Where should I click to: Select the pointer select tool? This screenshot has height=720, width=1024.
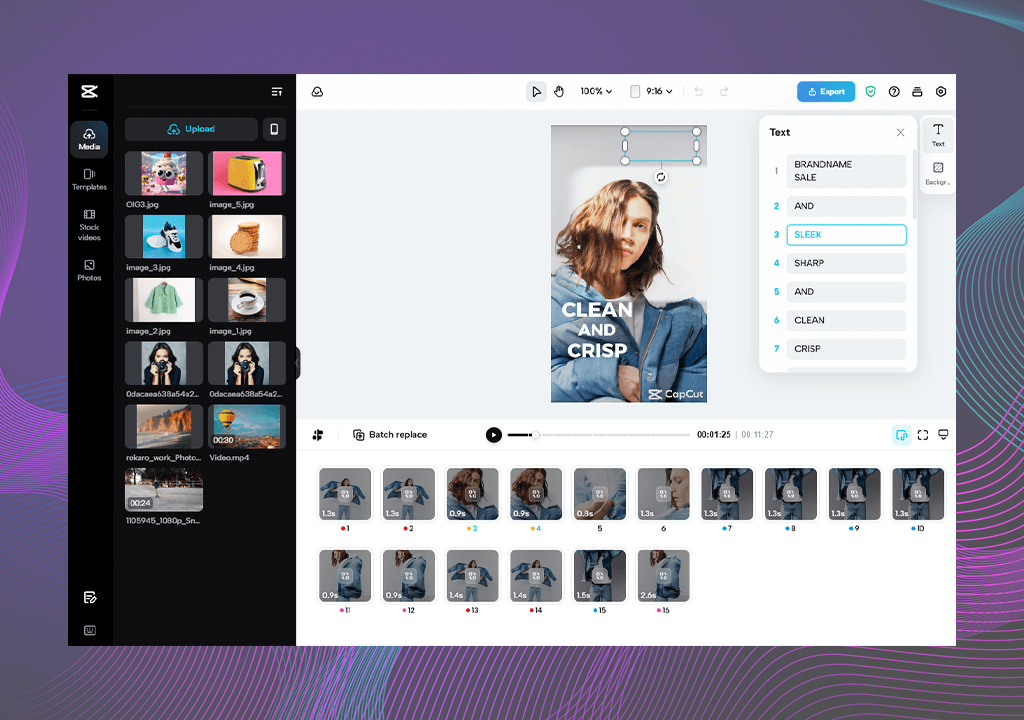click(x=536, y=91)
